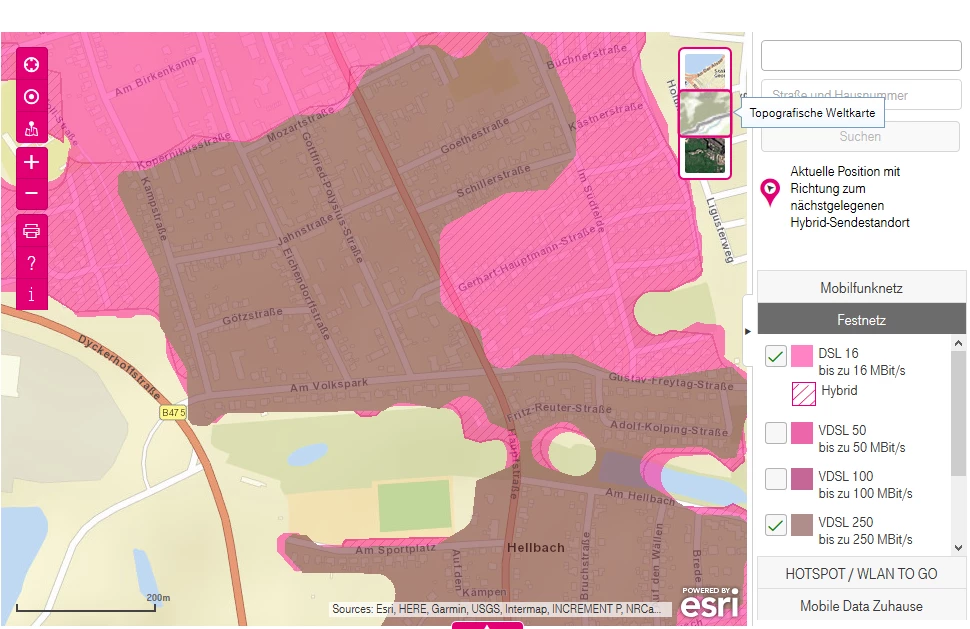Click the Mozartstraße street label
Viewport: 970px width, 629px height.
[x=300, y=124]
